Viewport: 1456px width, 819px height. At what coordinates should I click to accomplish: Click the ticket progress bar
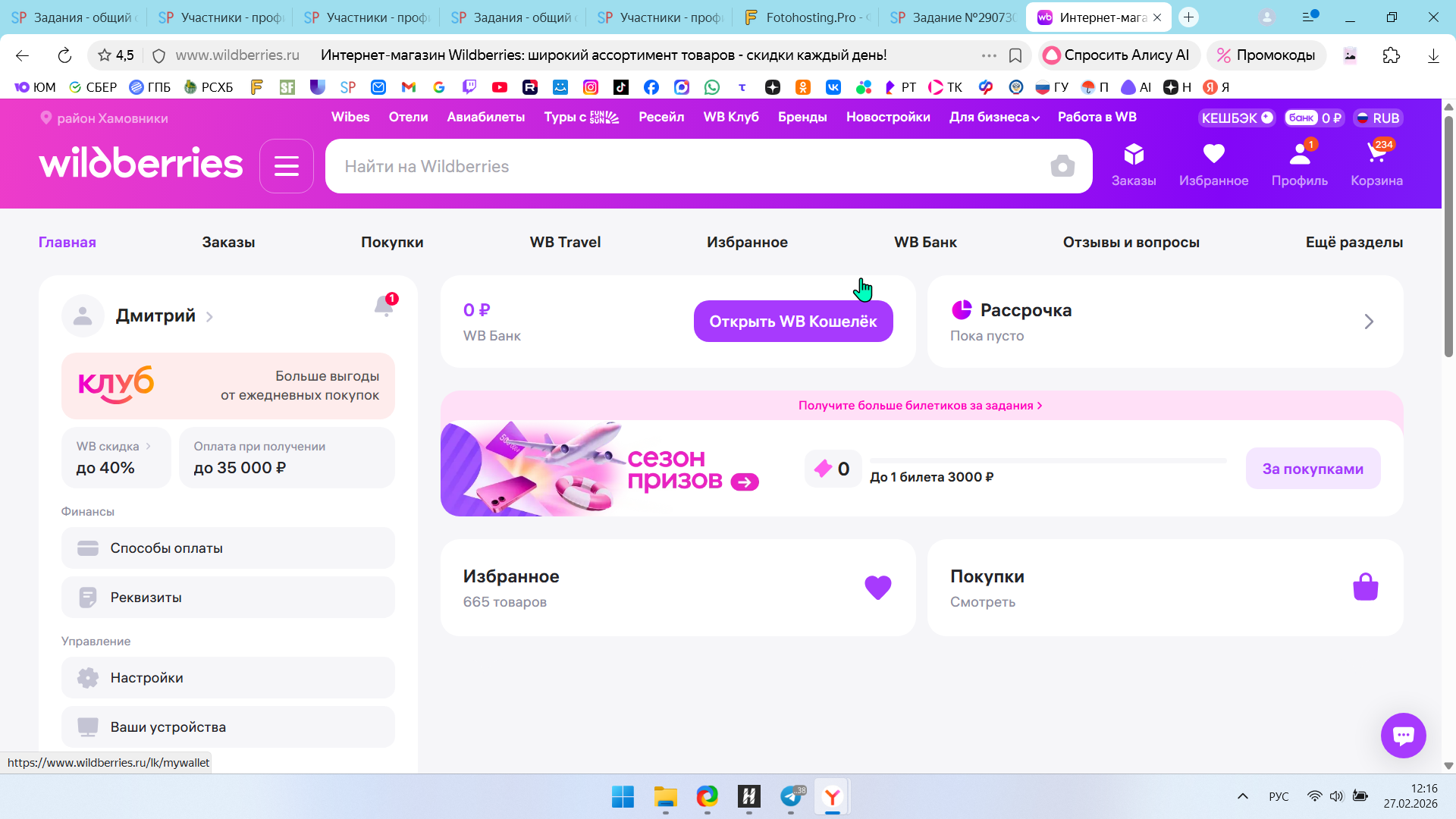click(x=1048, y=460)
